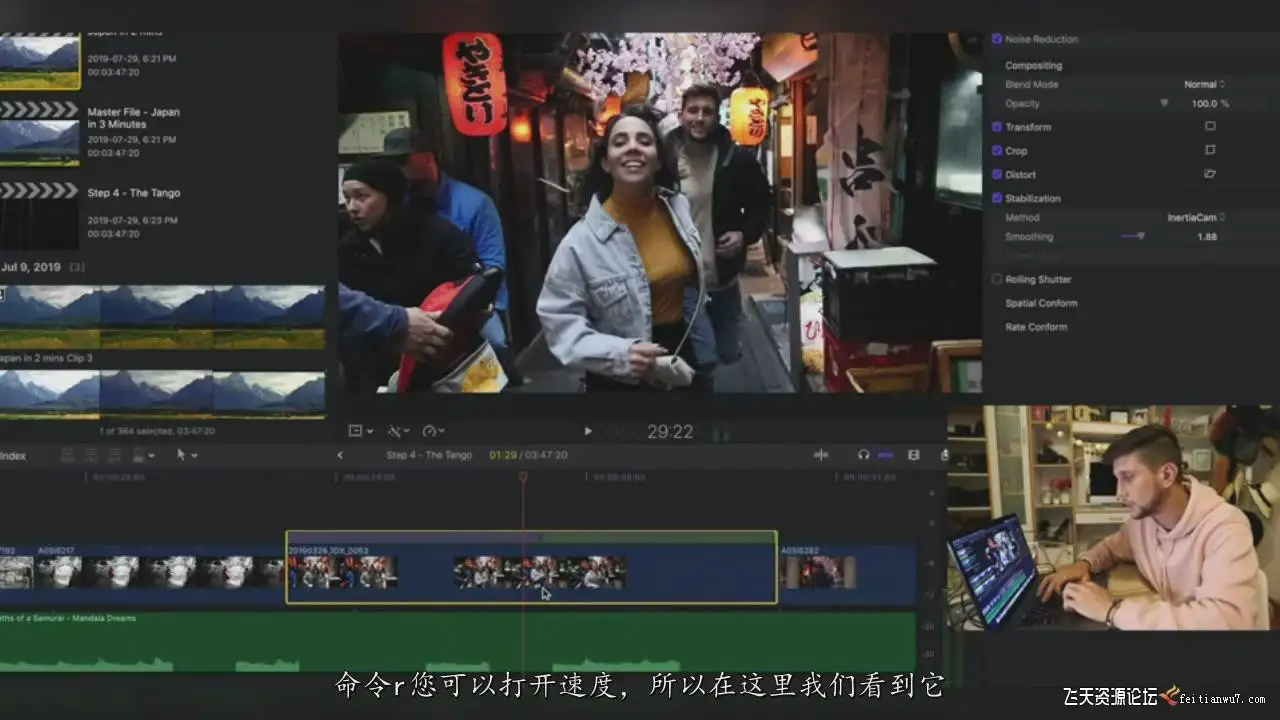Open the Blend Mode Normal dropdown

(x=1204, y=85)
